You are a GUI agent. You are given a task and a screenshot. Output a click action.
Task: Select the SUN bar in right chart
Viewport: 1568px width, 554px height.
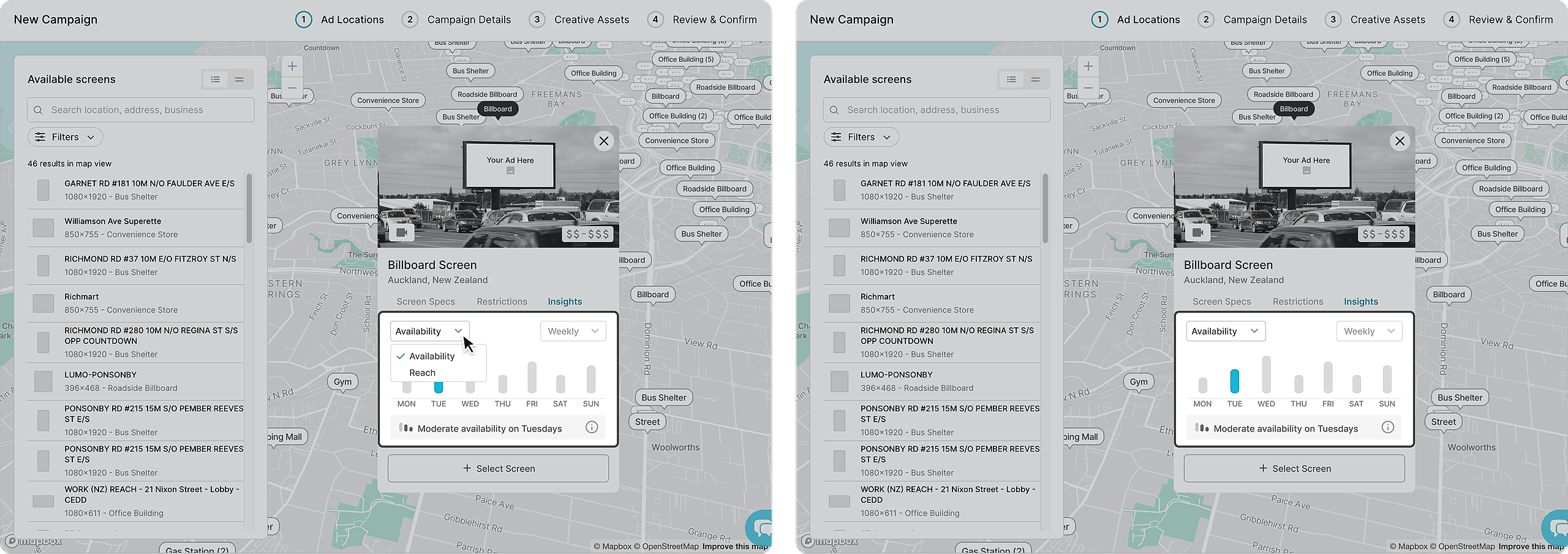[x=1387, y=379]
